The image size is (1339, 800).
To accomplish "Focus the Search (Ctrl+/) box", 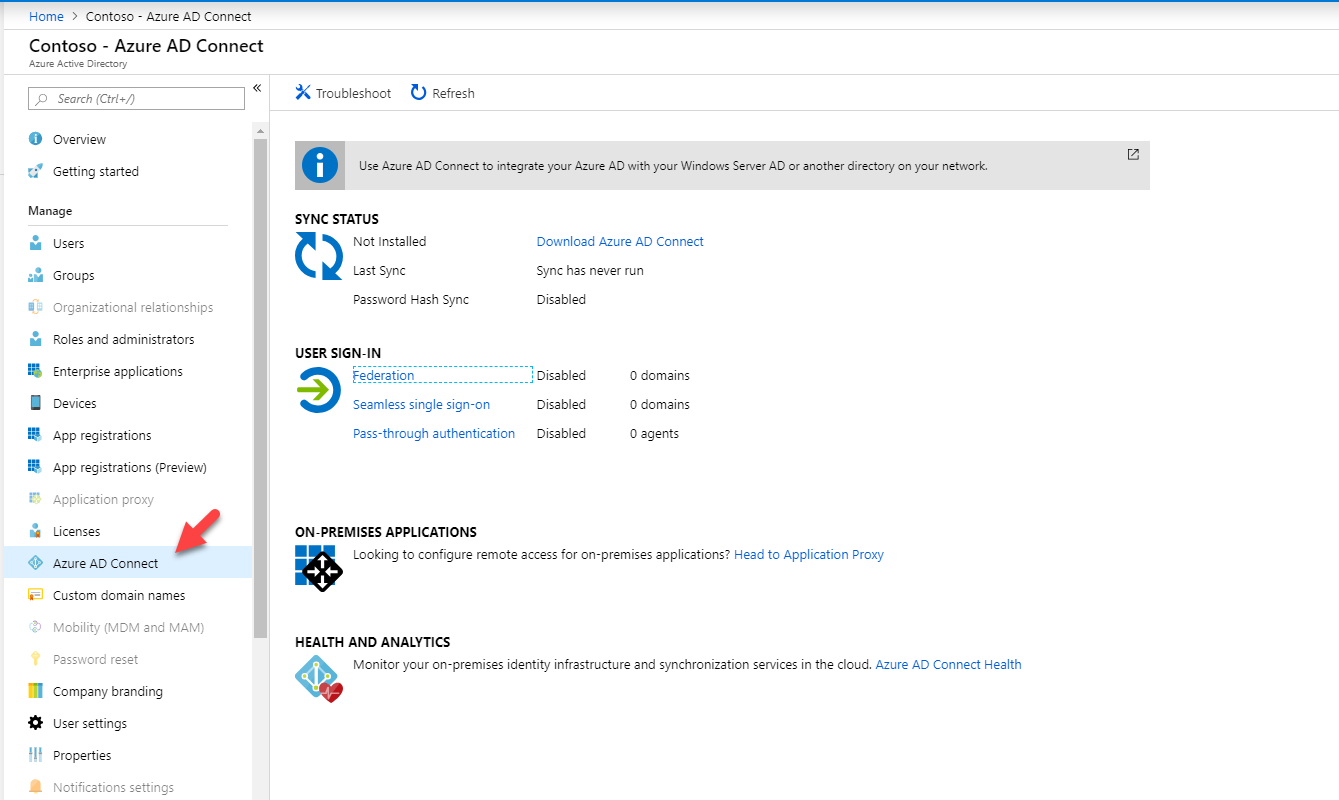I will (136, 99).
